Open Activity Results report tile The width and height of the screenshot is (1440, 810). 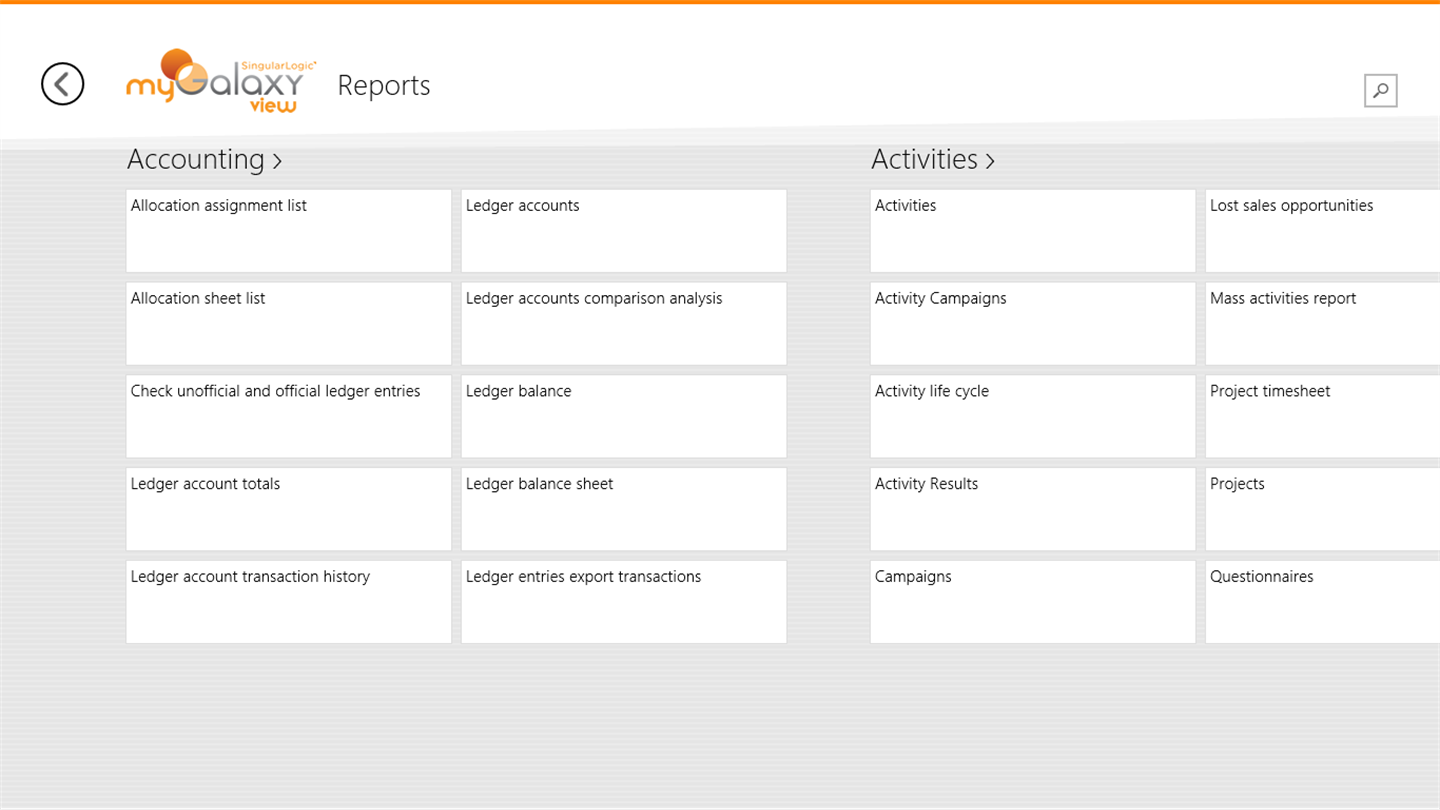[x=1032, y=509]
